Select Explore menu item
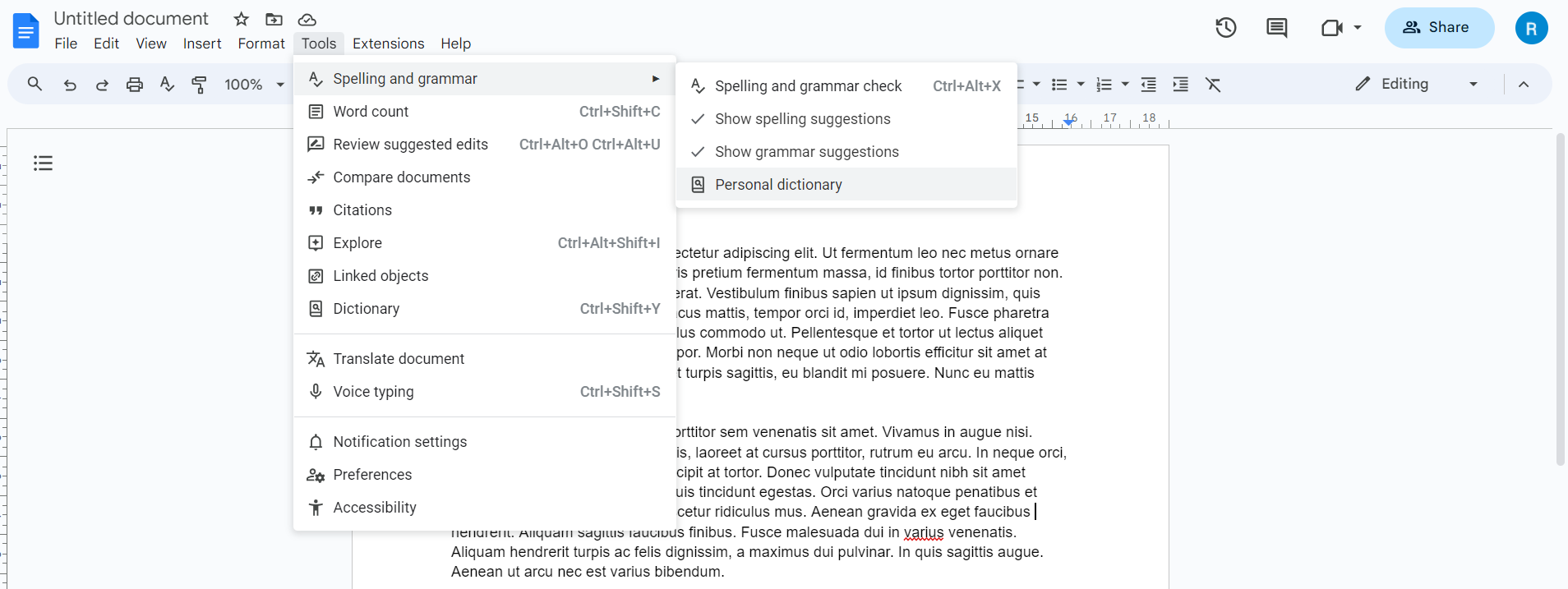Screen dimensions: 1568x589 click(485, 243)
